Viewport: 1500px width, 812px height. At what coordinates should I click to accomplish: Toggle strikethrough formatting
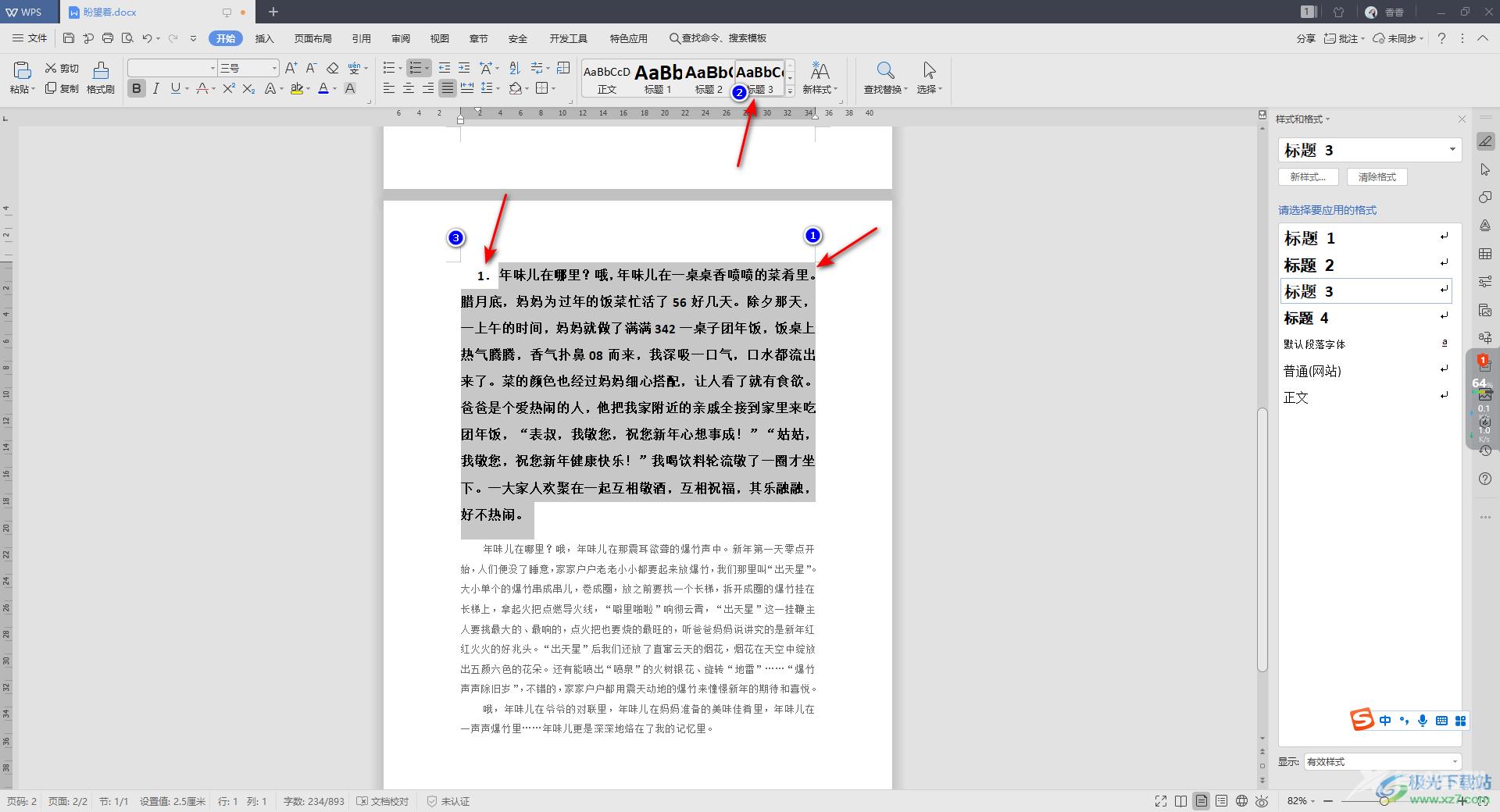pos(202,88)
